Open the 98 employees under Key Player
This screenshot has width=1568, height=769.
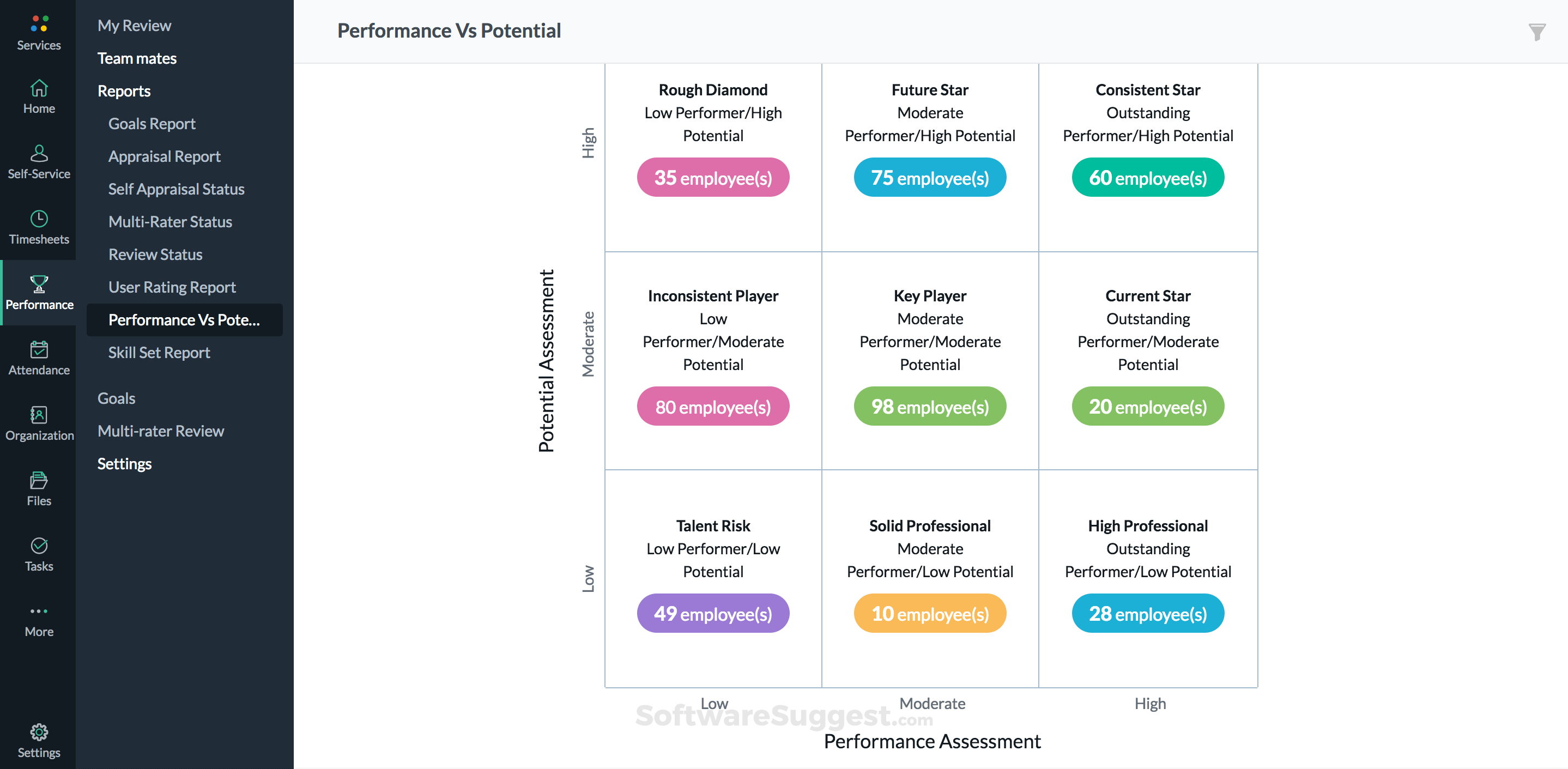pos(929,405)
